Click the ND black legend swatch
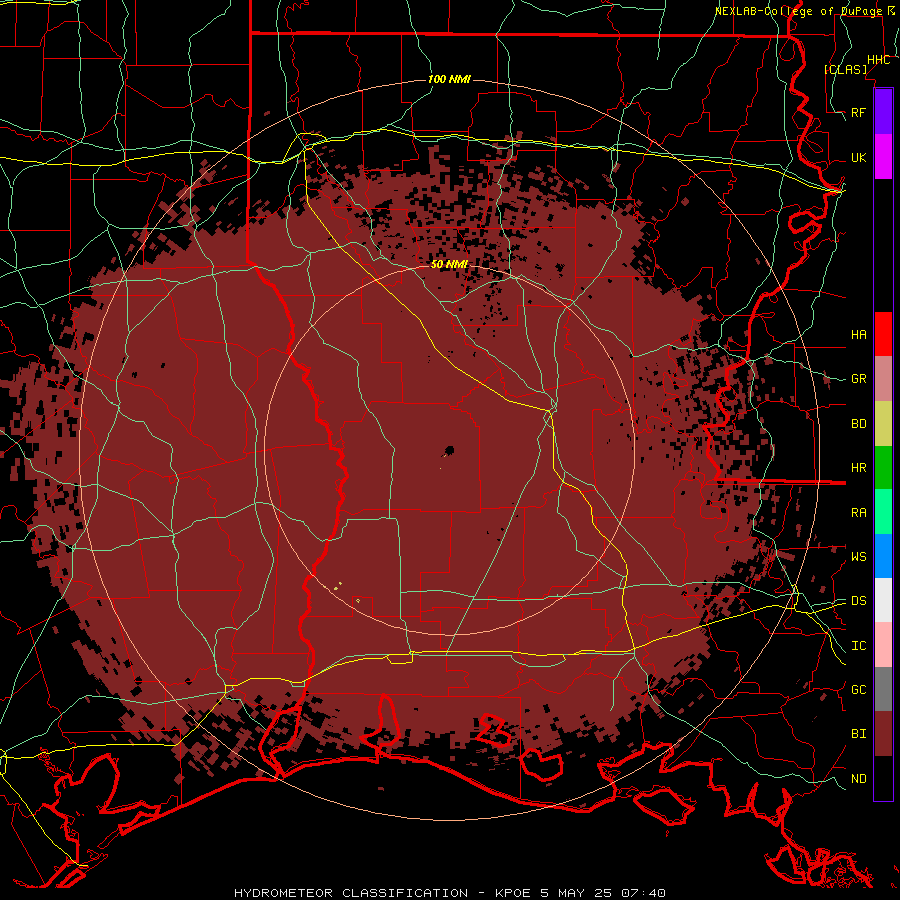 883,778
